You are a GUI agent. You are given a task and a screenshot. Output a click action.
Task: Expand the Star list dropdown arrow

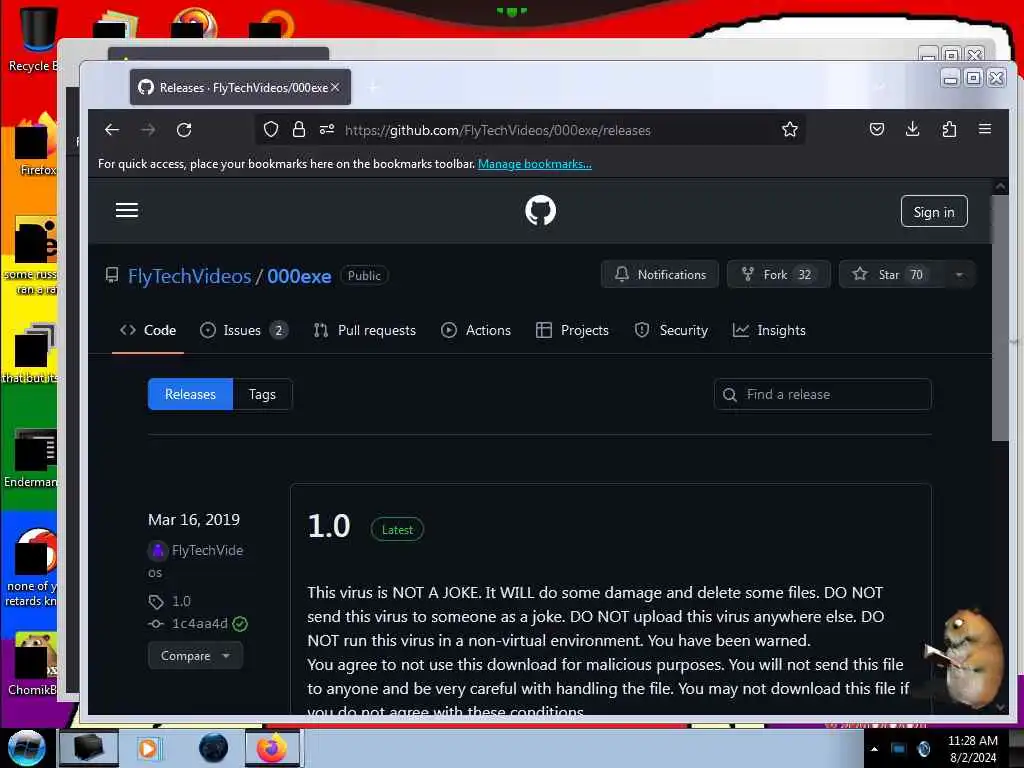[959, 274]
